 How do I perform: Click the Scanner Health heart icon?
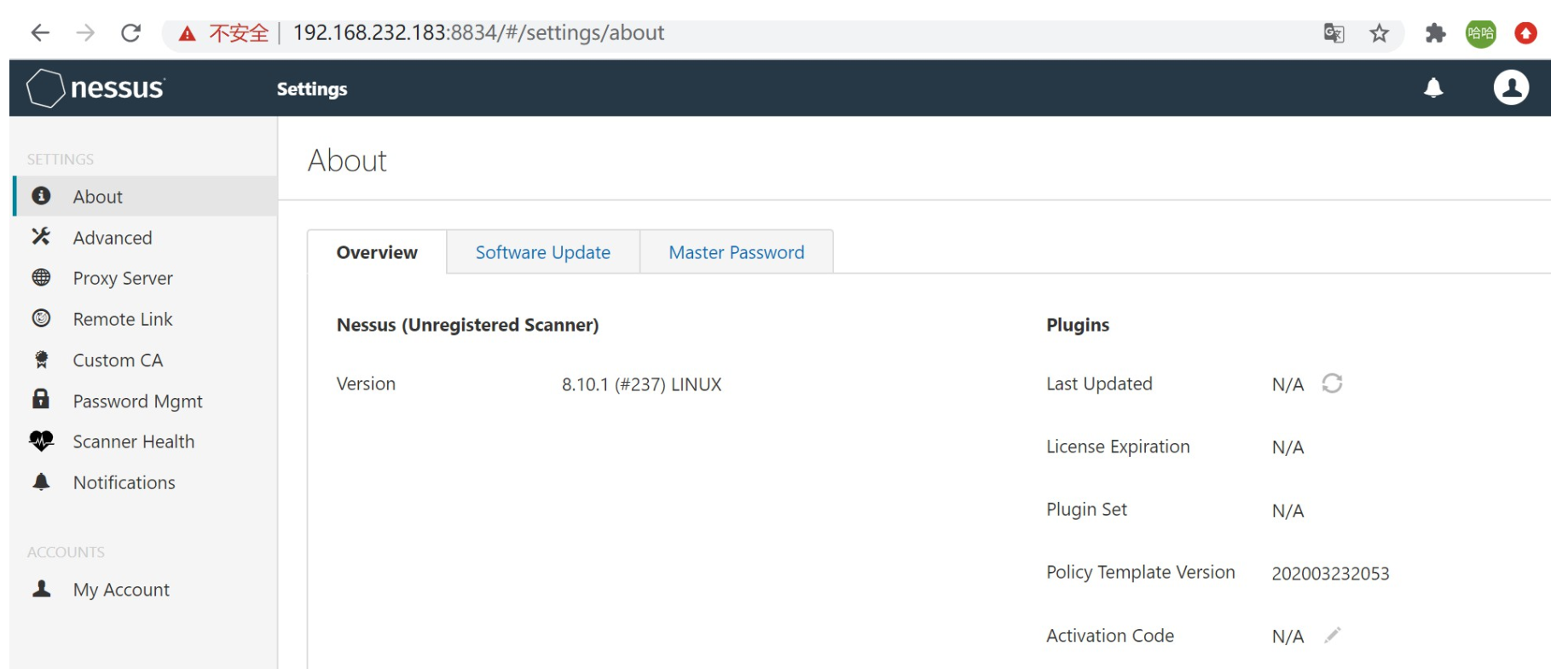click(41, 441)
